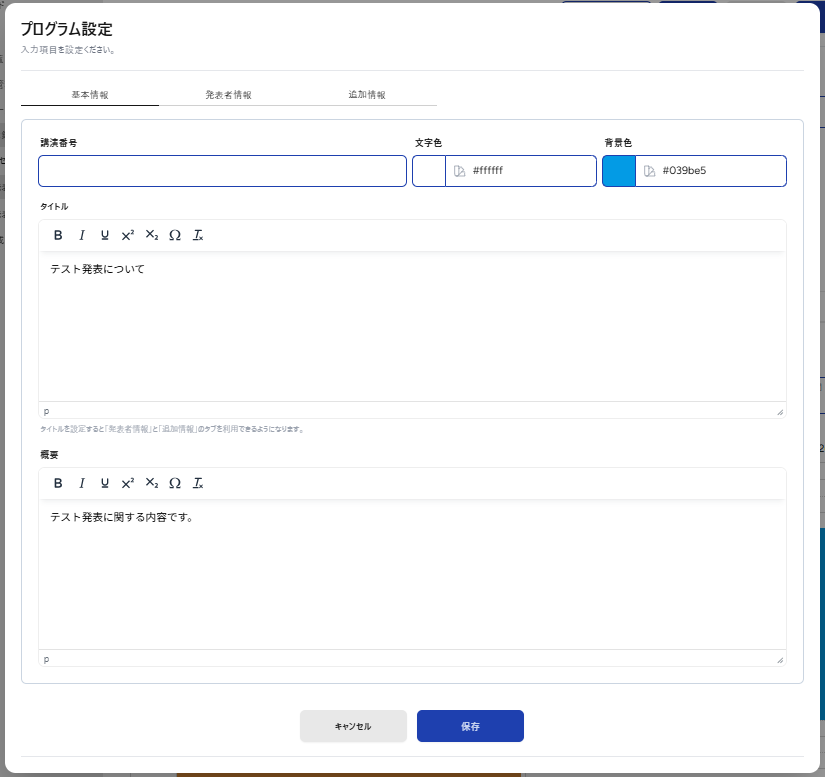This screenshot has width=825, height=777.
Task: Toggle Bold in the タイトル editor toolbar
Action: click(x=58, y=235)
